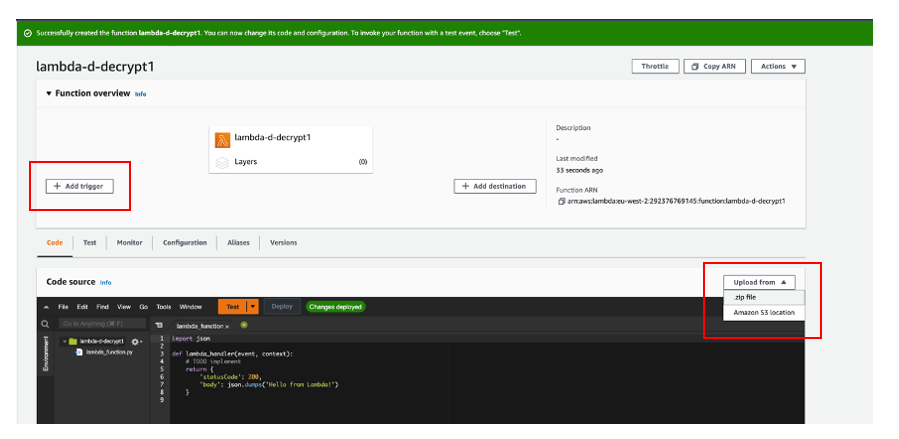This screenshot has height=439, width=899.
Task: Open the Edit menu in editor
Action: point(83,307)
